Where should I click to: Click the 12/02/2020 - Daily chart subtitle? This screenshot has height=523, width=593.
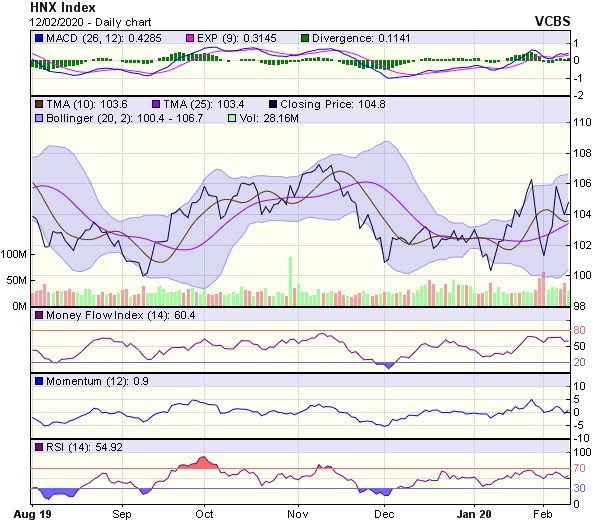90,22
